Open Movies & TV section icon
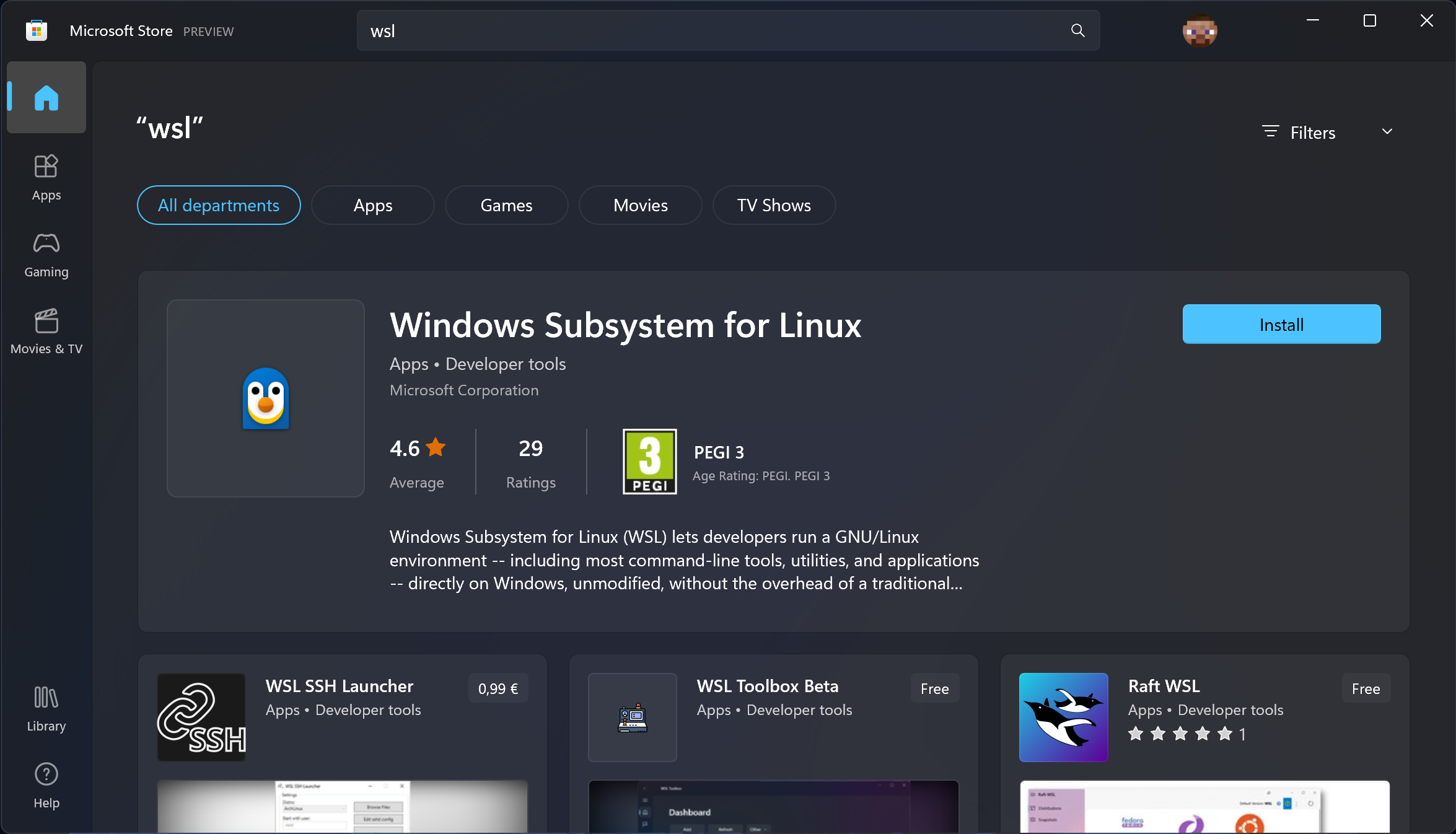Viewport: 1456px width, 834px height. [x=46, y=319]
